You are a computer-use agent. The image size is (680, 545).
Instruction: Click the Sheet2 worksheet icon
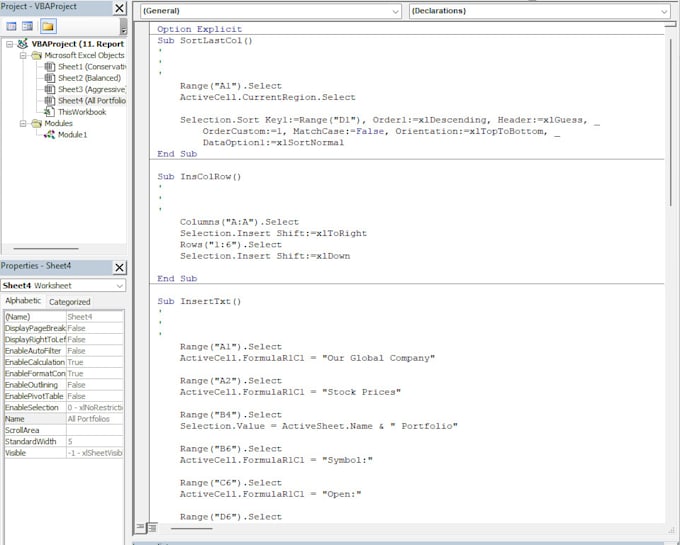(x=50, y=78)
